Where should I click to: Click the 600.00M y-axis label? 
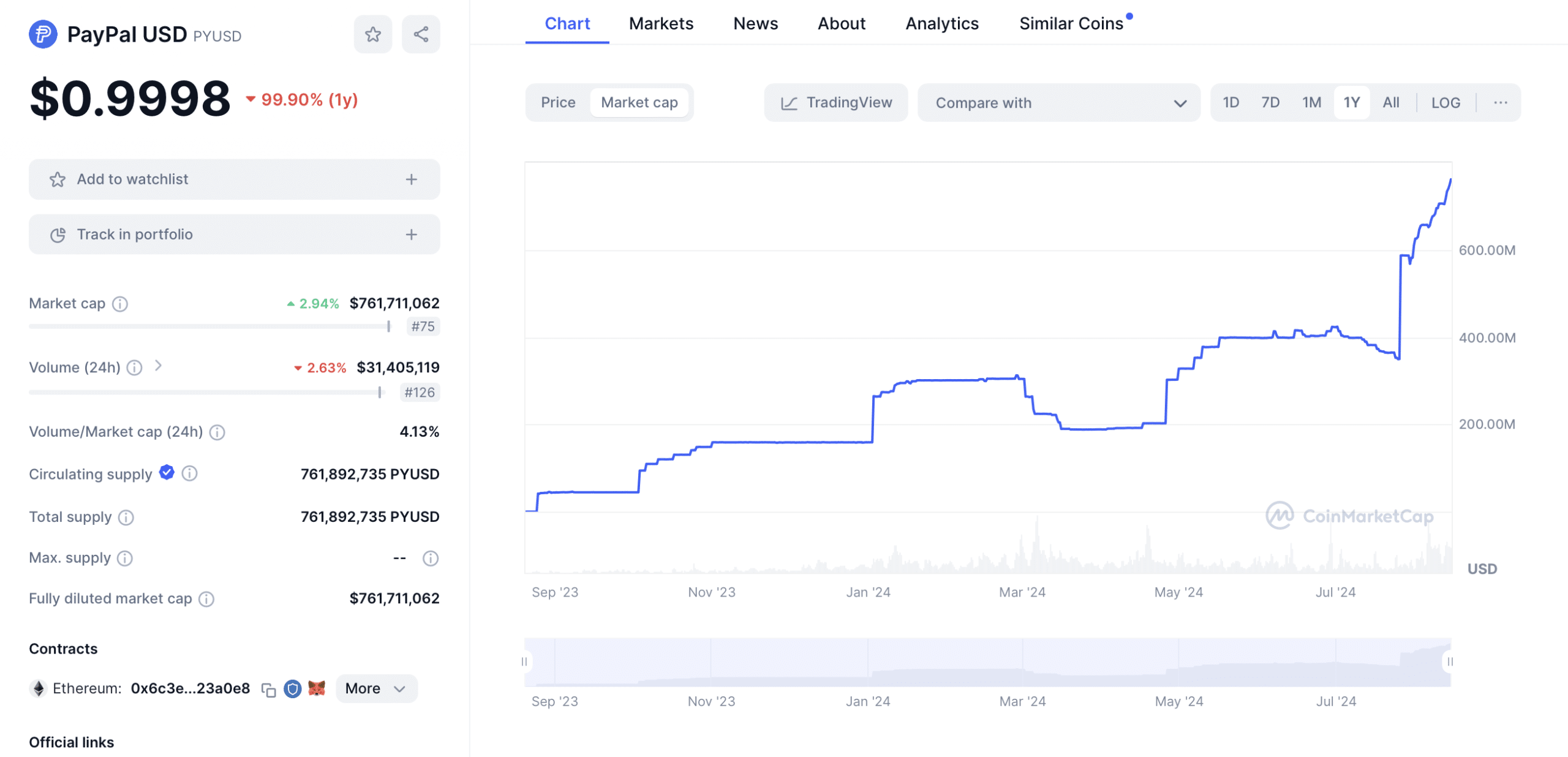pos(1487,250)
